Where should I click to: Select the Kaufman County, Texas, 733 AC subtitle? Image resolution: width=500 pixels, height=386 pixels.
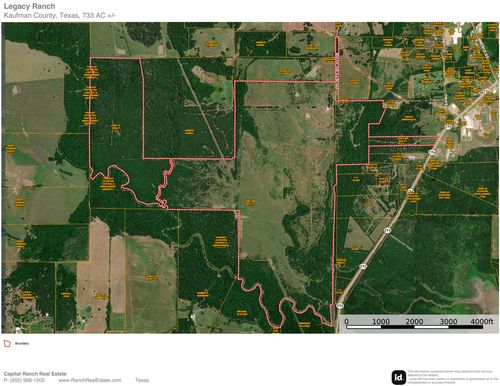point(59,15)
